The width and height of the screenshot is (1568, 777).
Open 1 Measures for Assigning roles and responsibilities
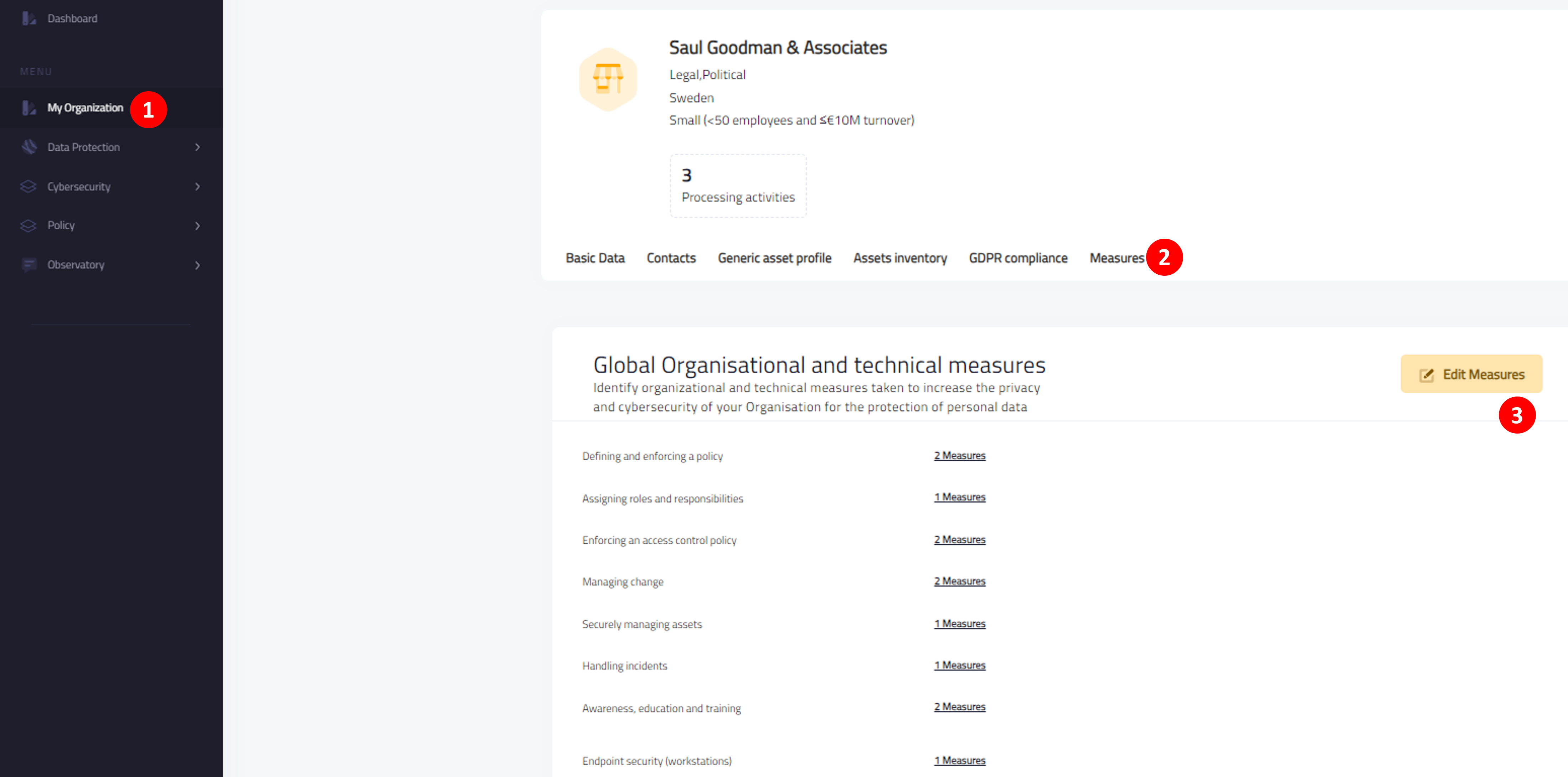[x=960, y=497]
